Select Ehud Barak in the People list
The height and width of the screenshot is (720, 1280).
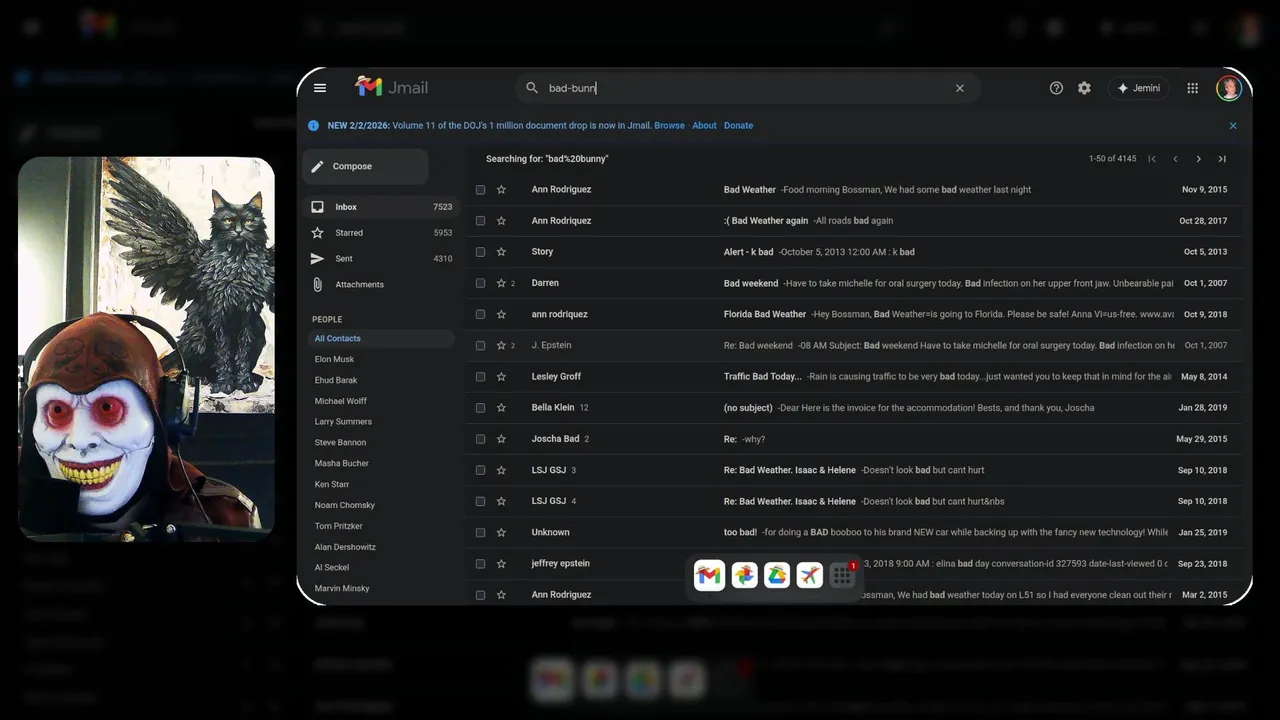pyautogui.click(x=336, y=381)
